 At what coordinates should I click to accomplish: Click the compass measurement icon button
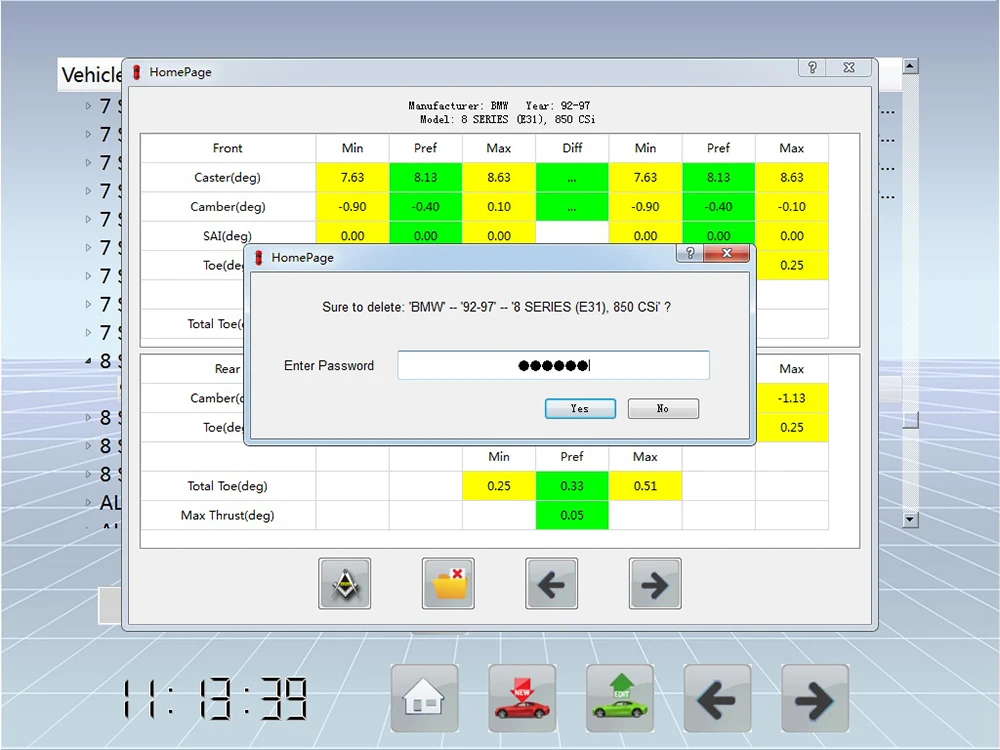pyautogui.click(x=345, y=584)
